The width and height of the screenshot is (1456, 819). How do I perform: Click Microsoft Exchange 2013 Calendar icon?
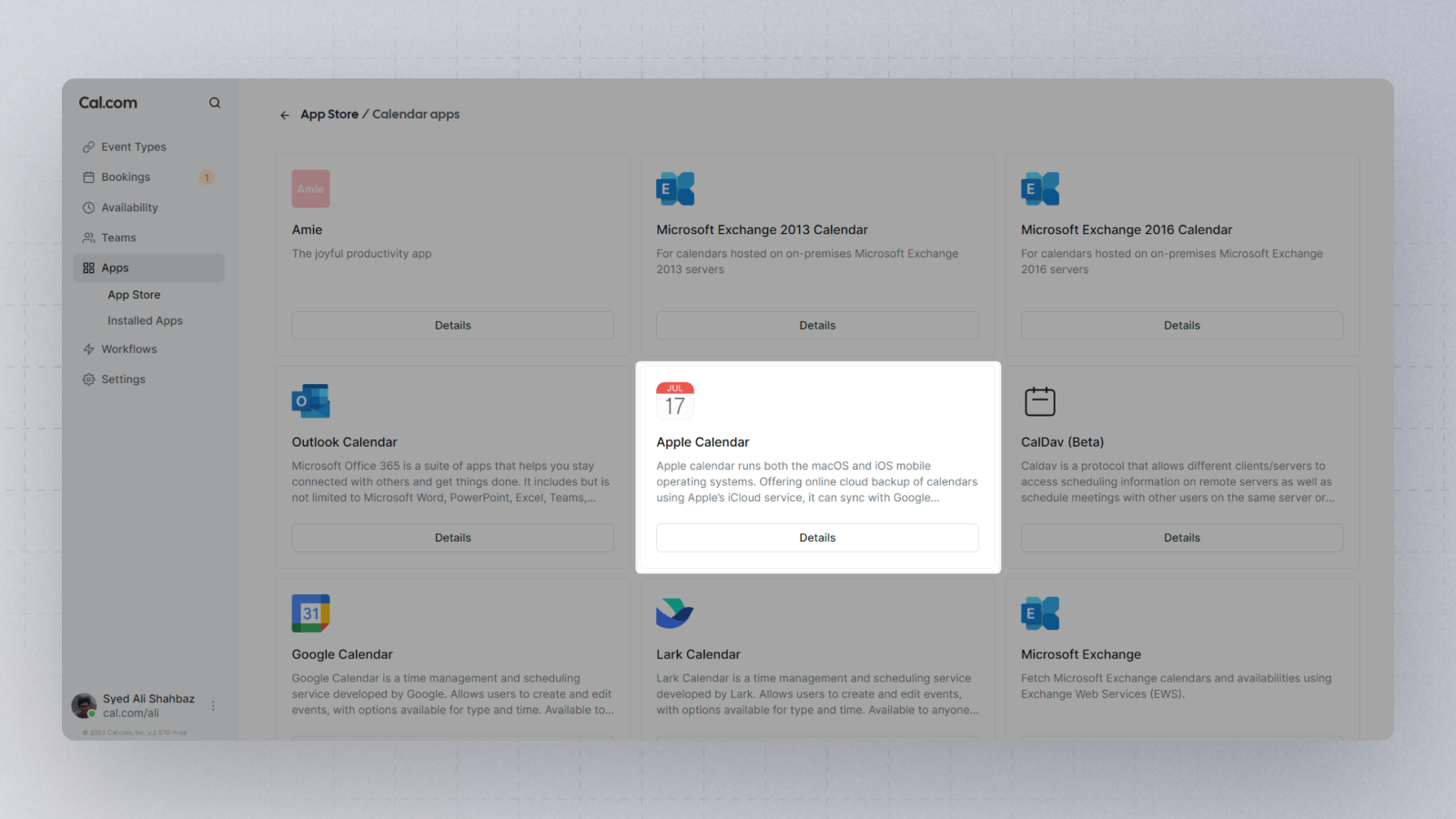pyautogui.click(x=675, y=188)
